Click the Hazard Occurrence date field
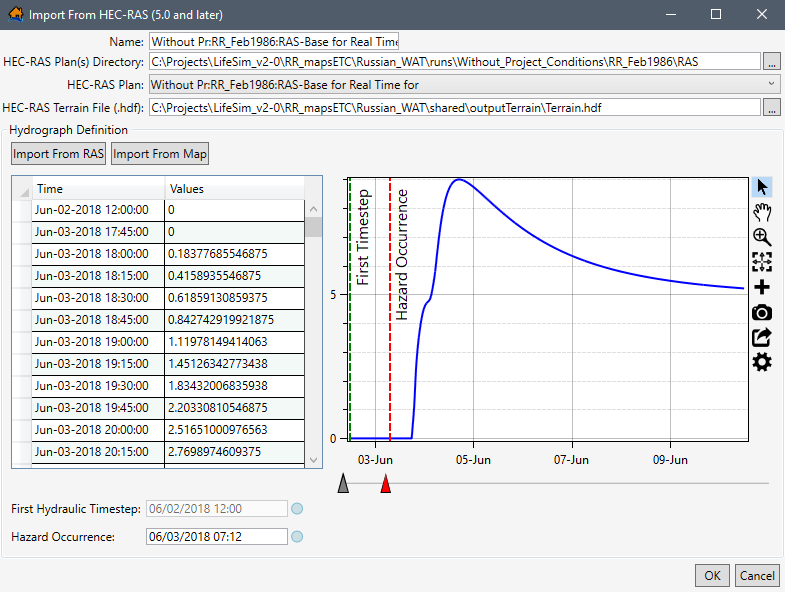 tap(217, 537)
